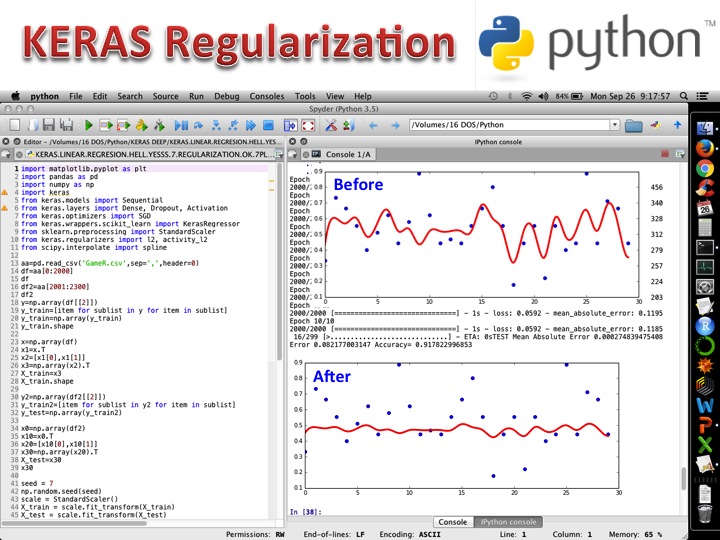
Task: Select the KERAS.LINEAR.REGRESION editor file tab
Action: (150, 154)
